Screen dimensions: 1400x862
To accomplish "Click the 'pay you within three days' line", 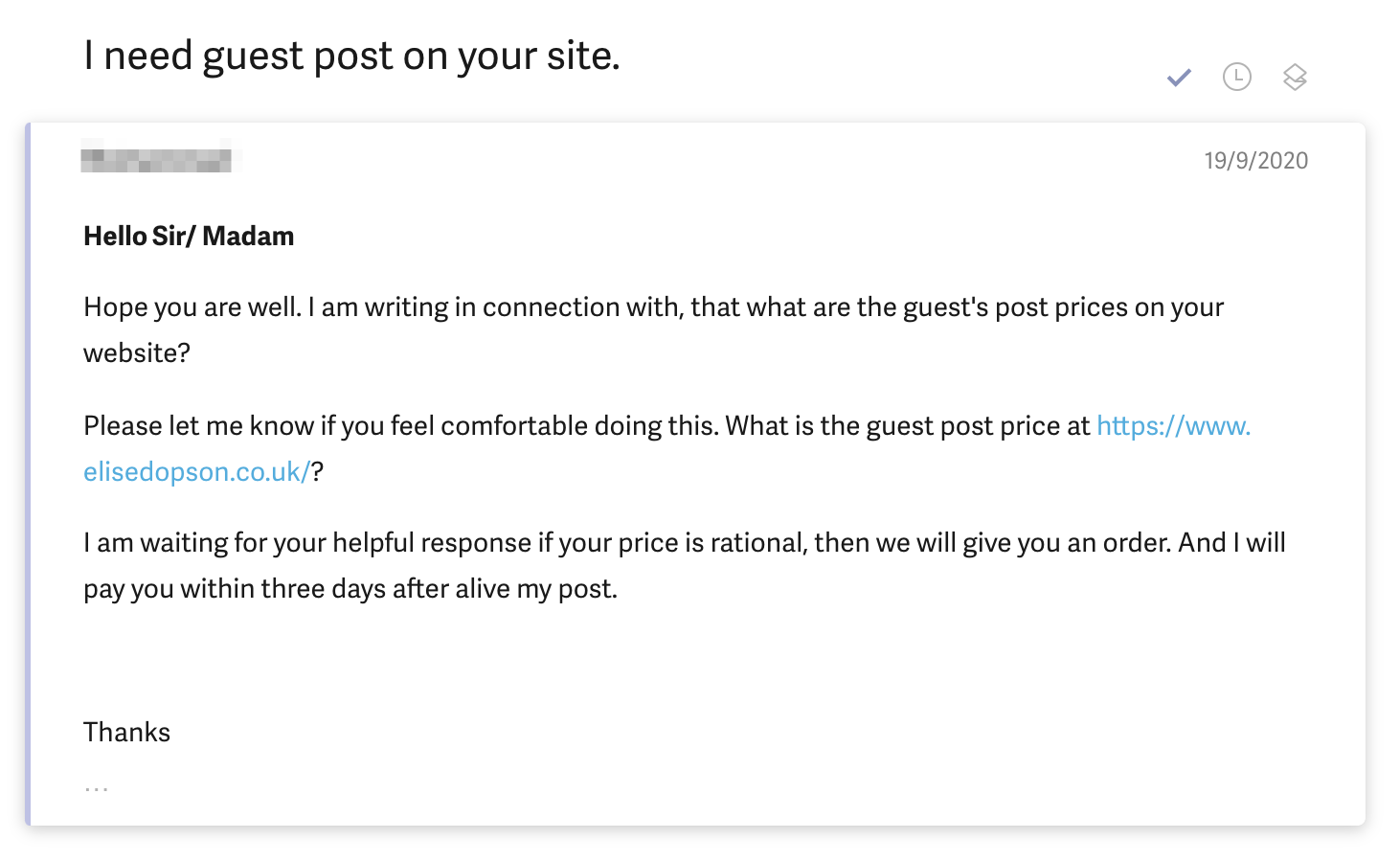I will pyautogui.click(x=350, y=589).
